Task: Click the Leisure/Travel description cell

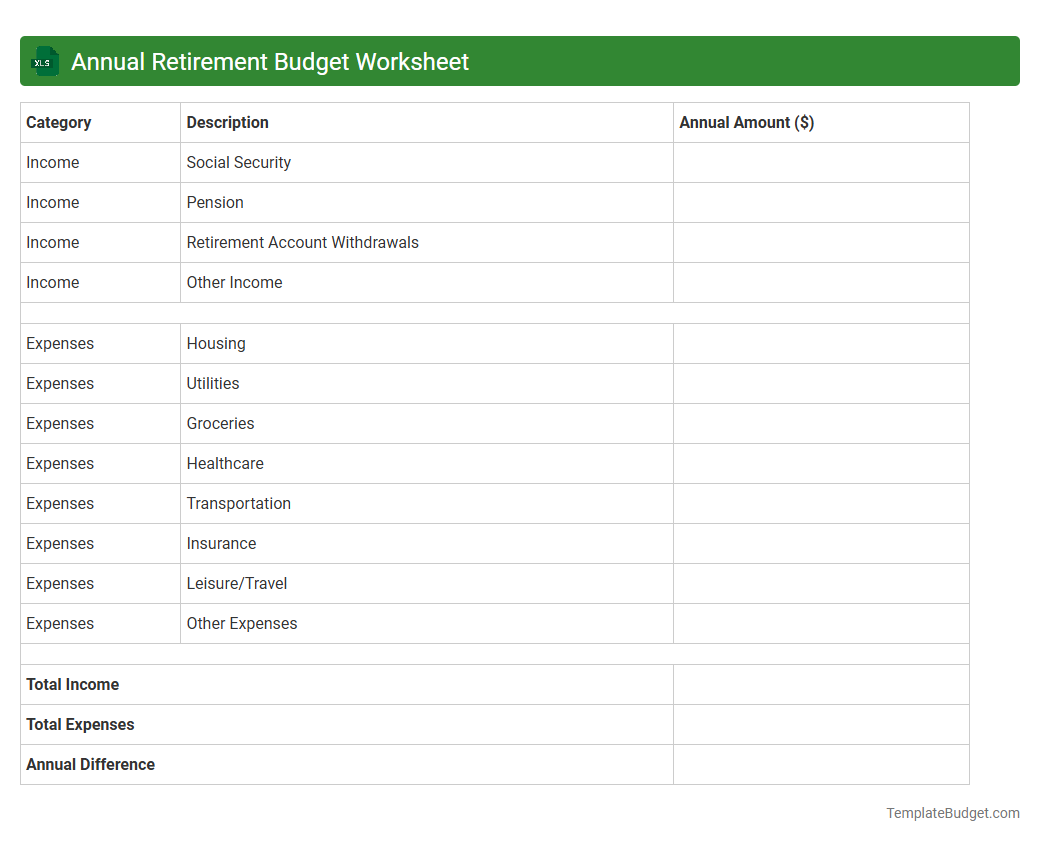Action: pos(236,583)
